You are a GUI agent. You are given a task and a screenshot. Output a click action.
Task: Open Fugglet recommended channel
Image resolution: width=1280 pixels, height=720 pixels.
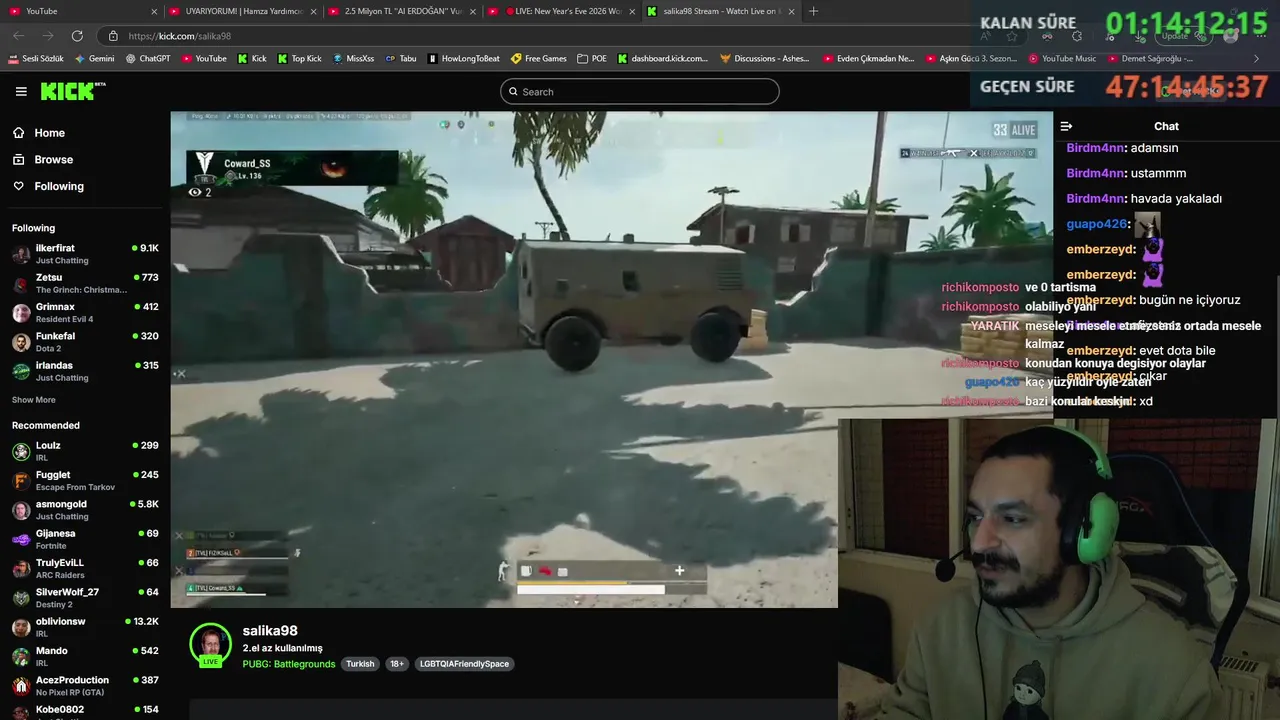click(85, 481)
